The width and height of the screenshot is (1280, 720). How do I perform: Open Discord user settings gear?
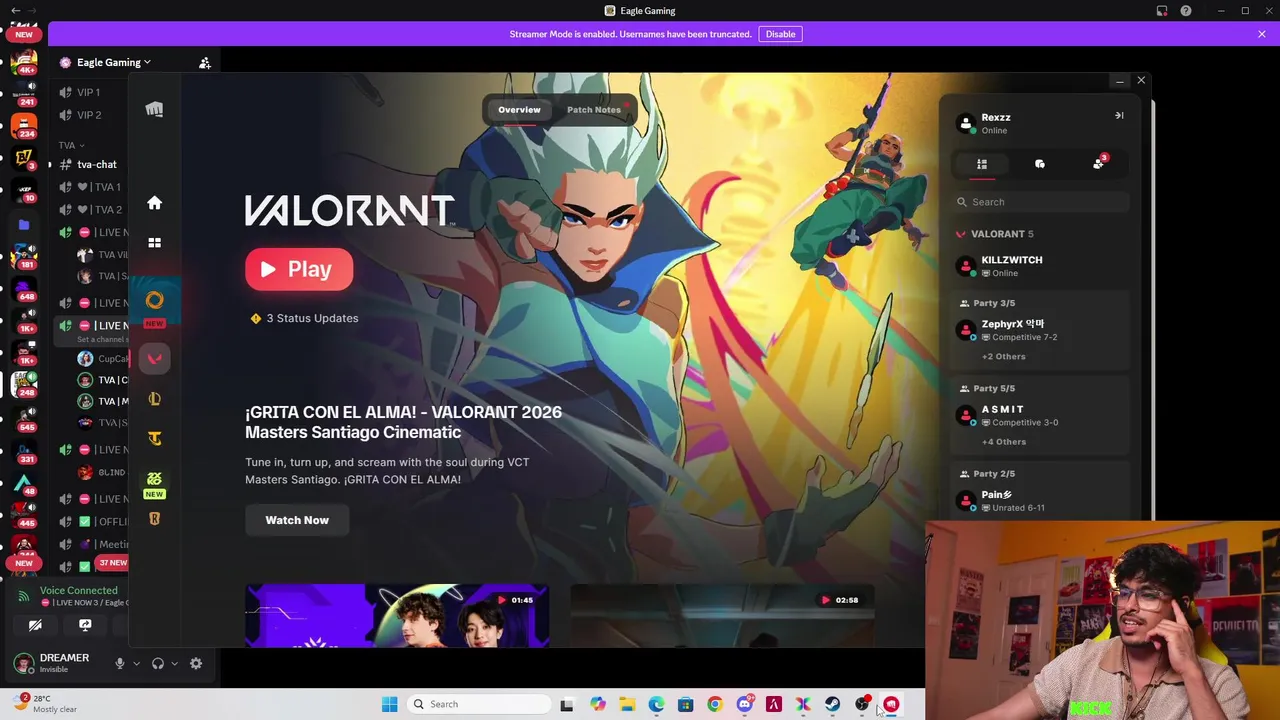click(x=196, y=663)
